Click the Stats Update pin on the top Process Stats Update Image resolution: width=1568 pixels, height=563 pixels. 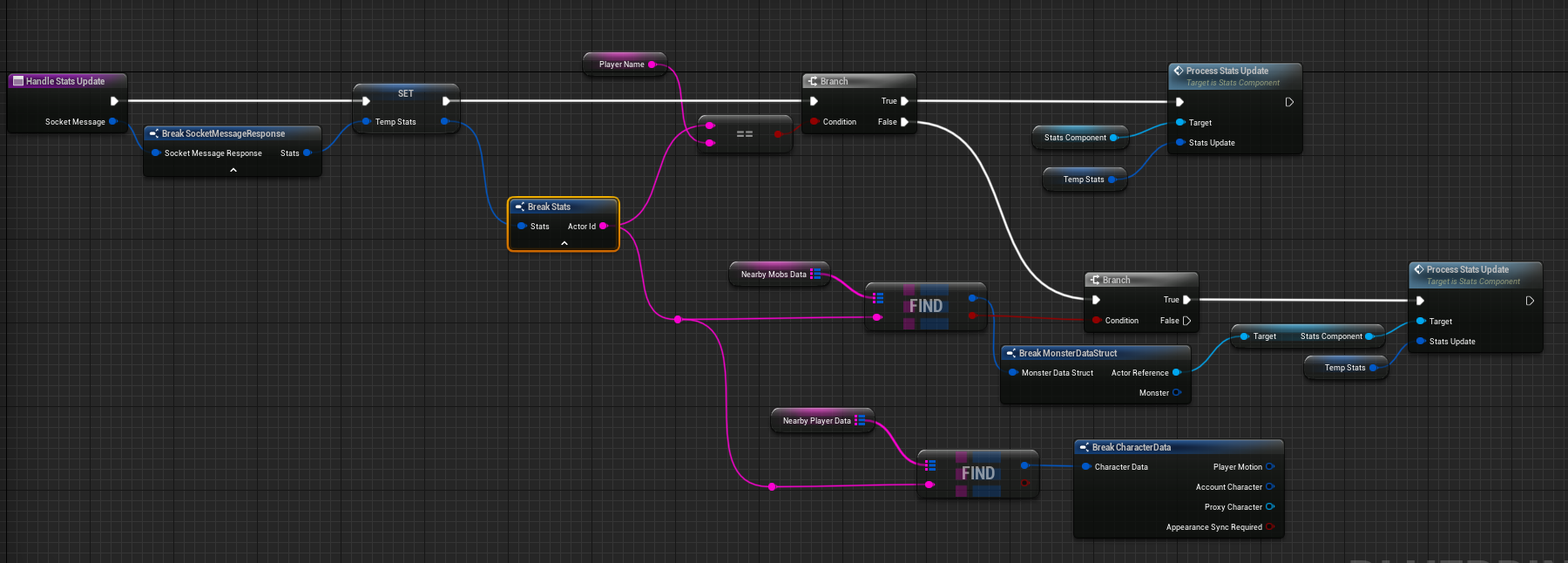pyautogui.click(x=1180, y=143)
